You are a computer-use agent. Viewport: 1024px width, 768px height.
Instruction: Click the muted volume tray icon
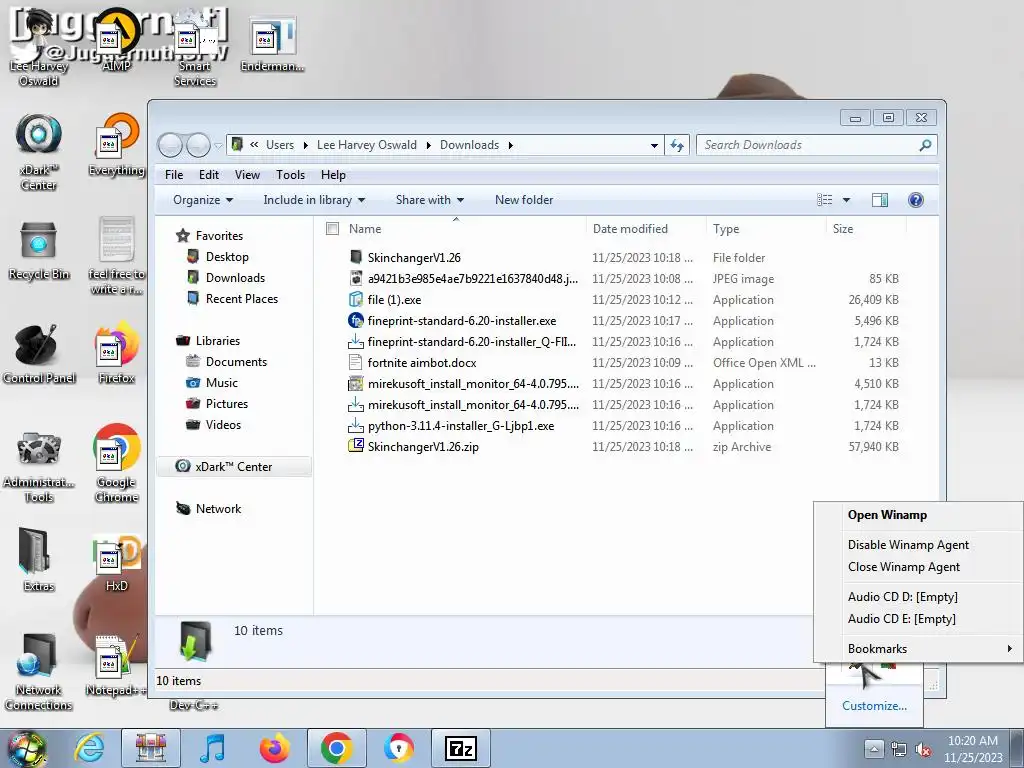923,750
